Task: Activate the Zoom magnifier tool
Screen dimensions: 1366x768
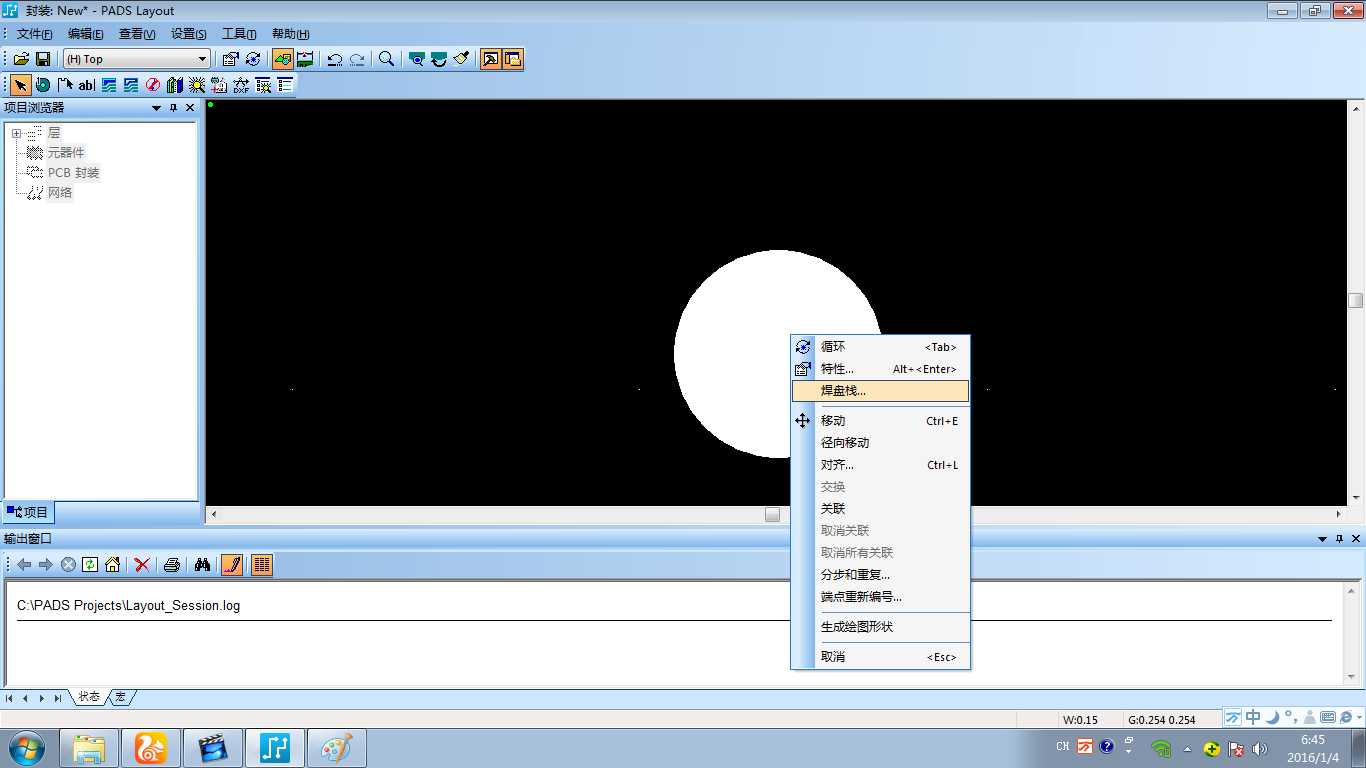Action: 386,59
